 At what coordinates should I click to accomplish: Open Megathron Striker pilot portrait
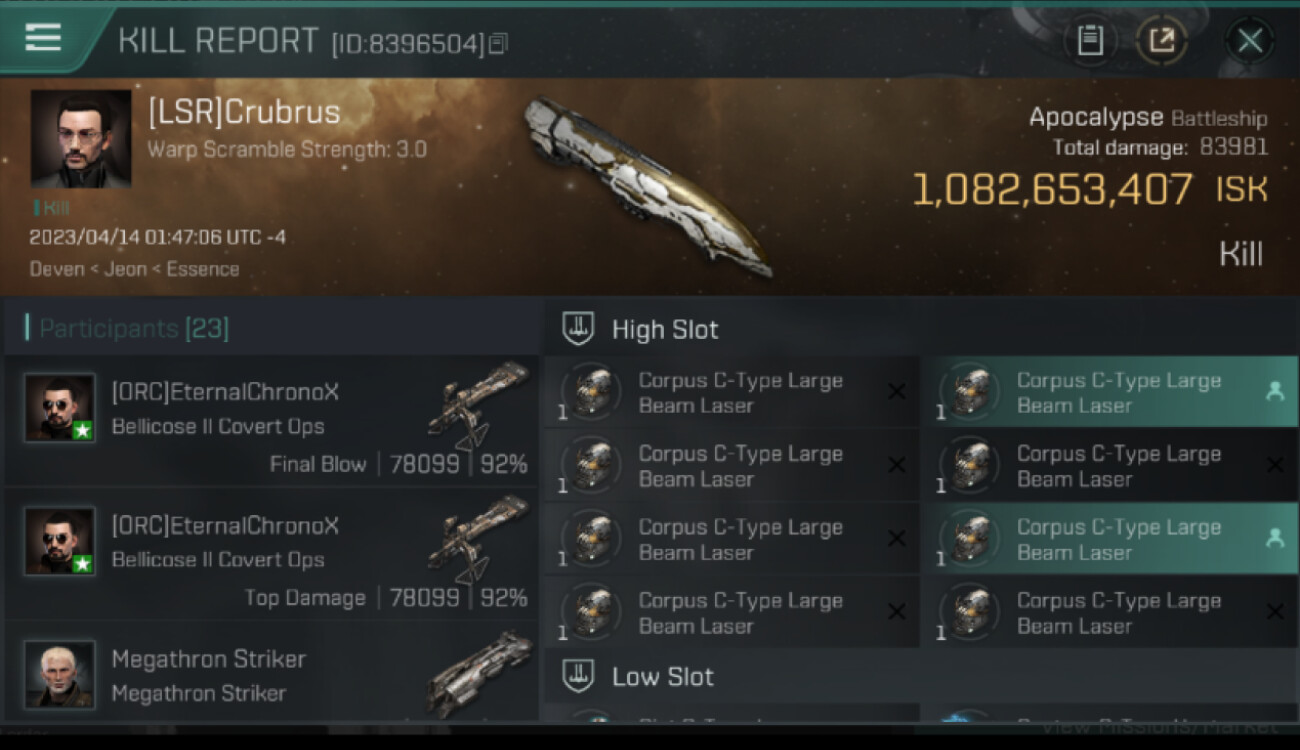[x=60, y=675]
